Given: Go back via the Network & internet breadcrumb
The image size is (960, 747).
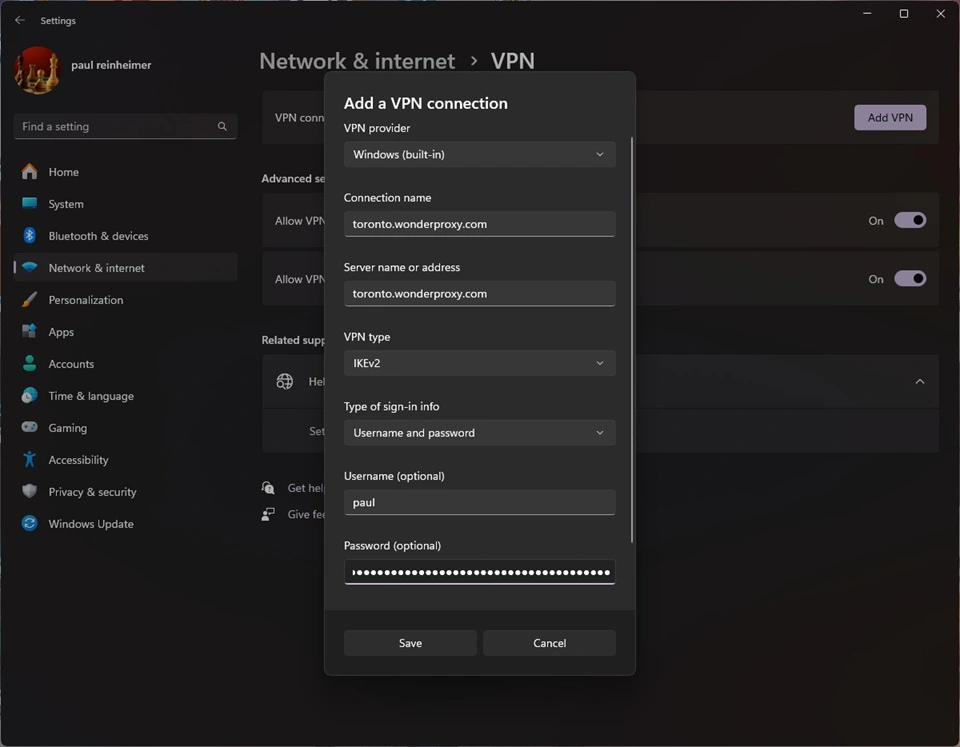Looking at the screenshot, I should click(357, 61).
